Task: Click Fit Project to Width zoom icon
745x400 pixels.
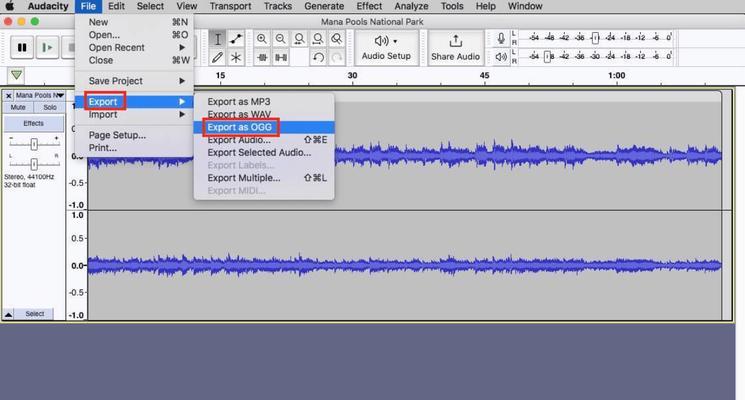Action: click(x=318, y=39)
